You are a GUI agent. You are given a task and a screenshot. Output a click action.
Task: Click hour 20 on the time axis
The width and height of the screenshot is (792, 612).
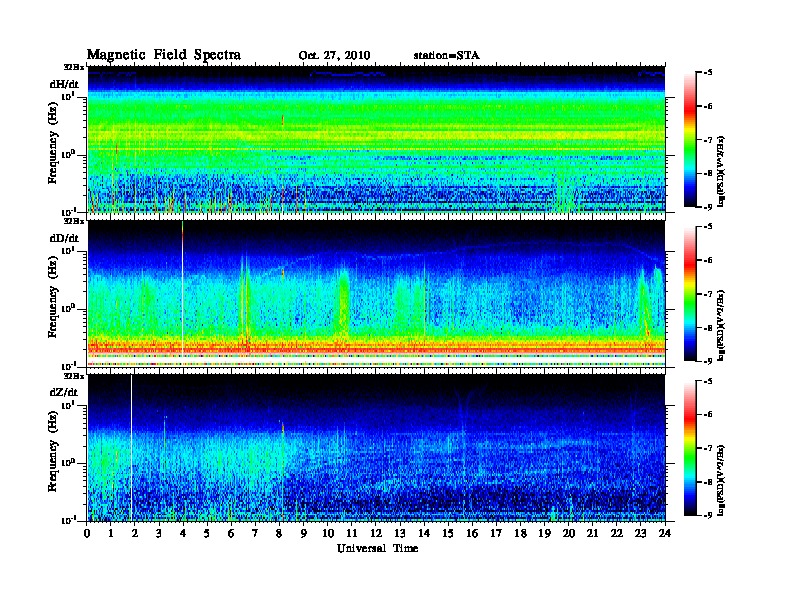coord(569,533)
